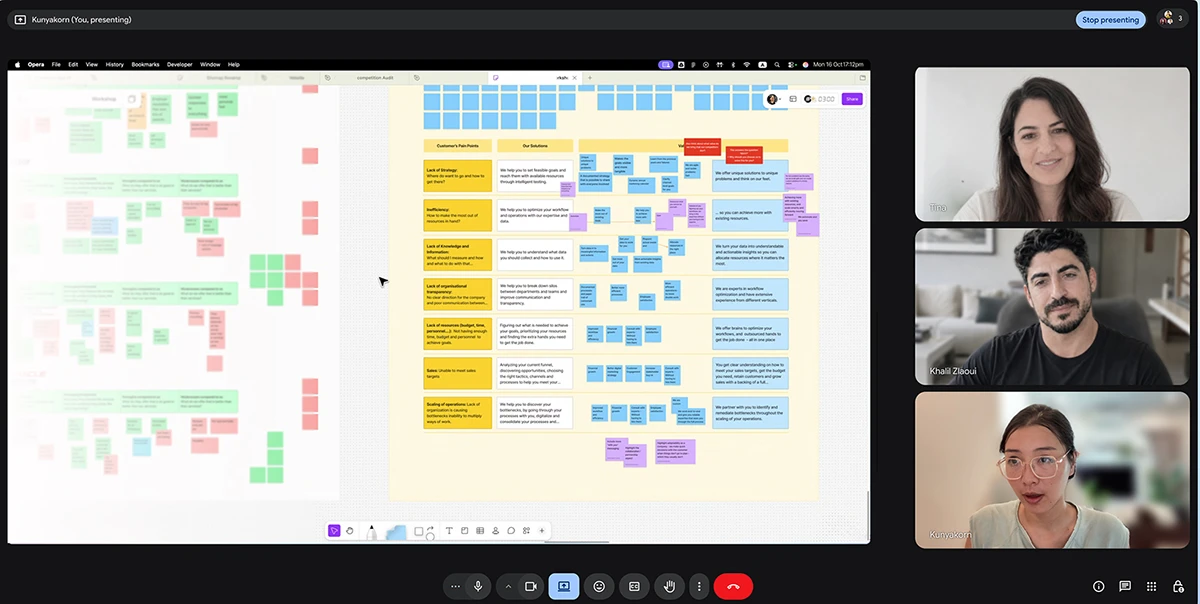
Task: Open the File menu
Action: tap(56, 64)
